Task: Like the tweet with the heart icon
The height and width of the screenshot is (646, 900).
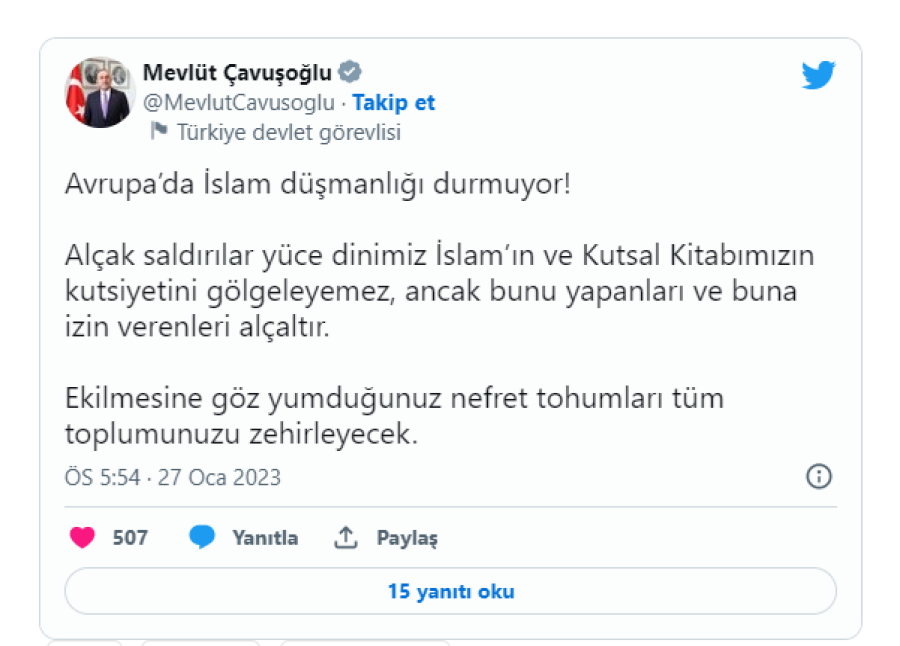Action: 82,537
